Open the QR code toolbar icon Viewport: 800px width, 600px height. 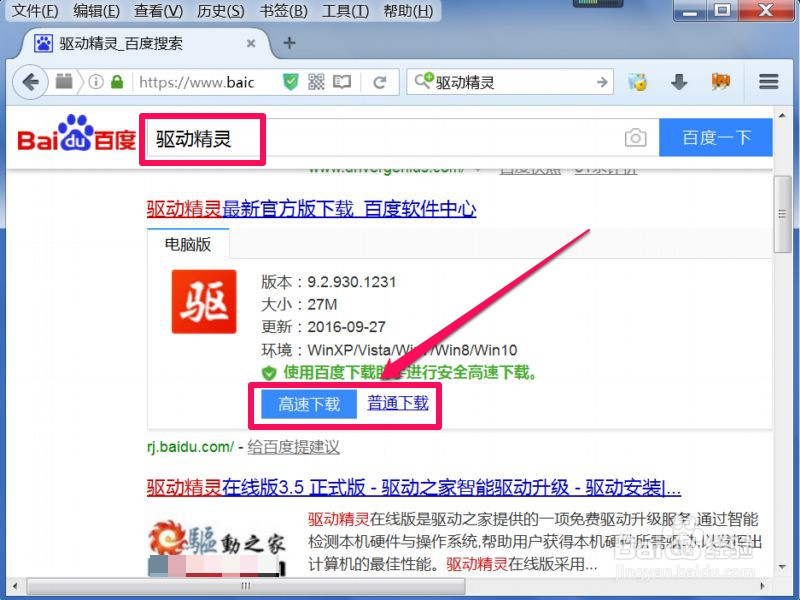[x=316, y=82]
